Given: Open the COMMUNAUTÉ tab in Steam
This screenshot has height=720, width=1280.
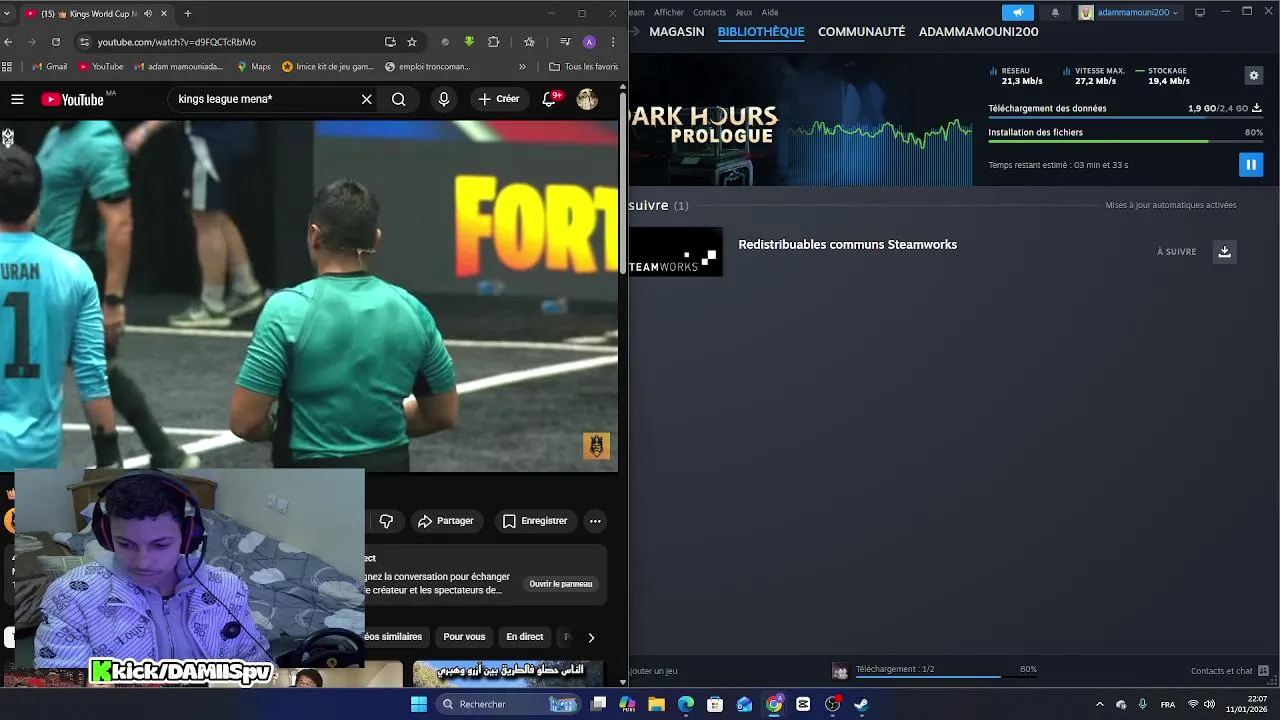Looking at the screenshot, I should (x=861, y=32).
